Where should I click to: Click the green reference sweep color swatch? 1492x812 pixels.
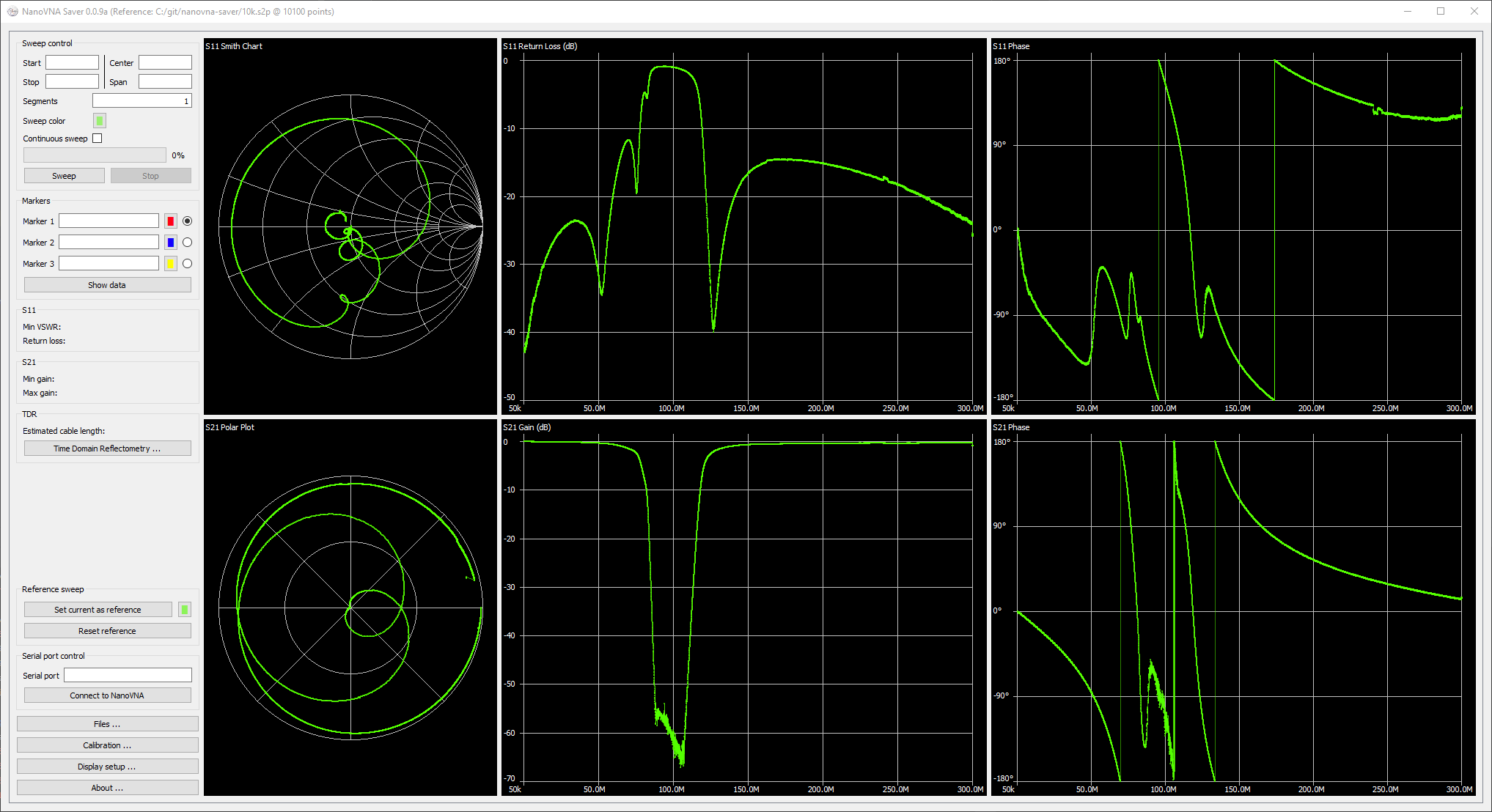(185, 610)
